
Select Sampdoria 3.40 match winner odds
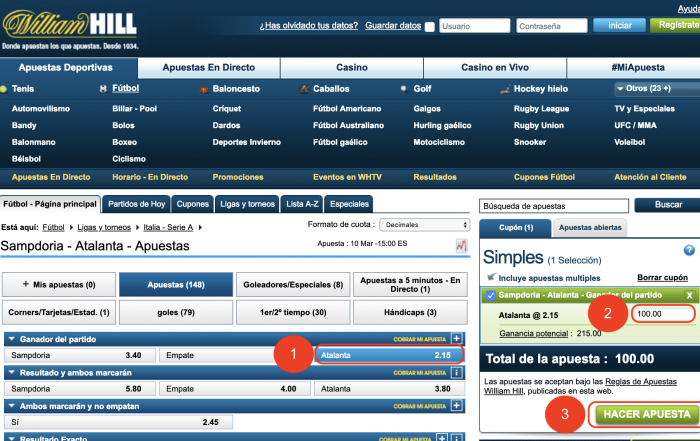point(80,355)
